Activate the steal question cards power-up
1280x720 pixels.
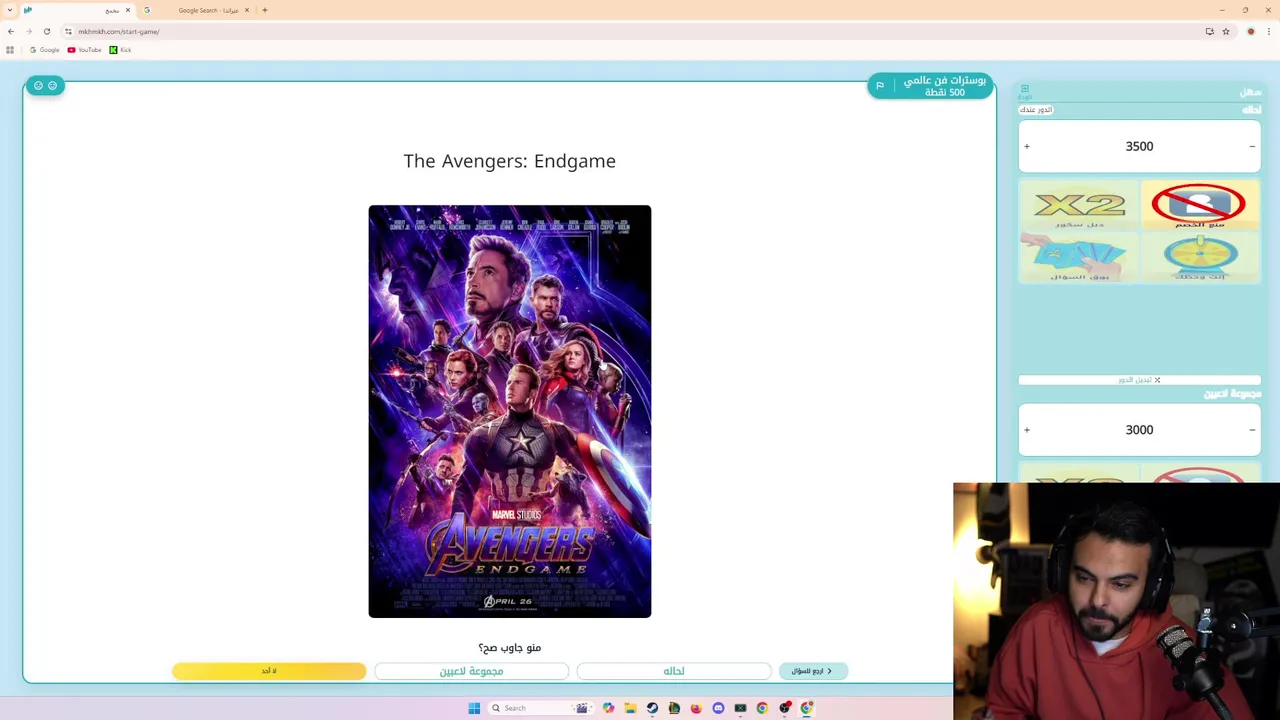tap(1079, 258)
